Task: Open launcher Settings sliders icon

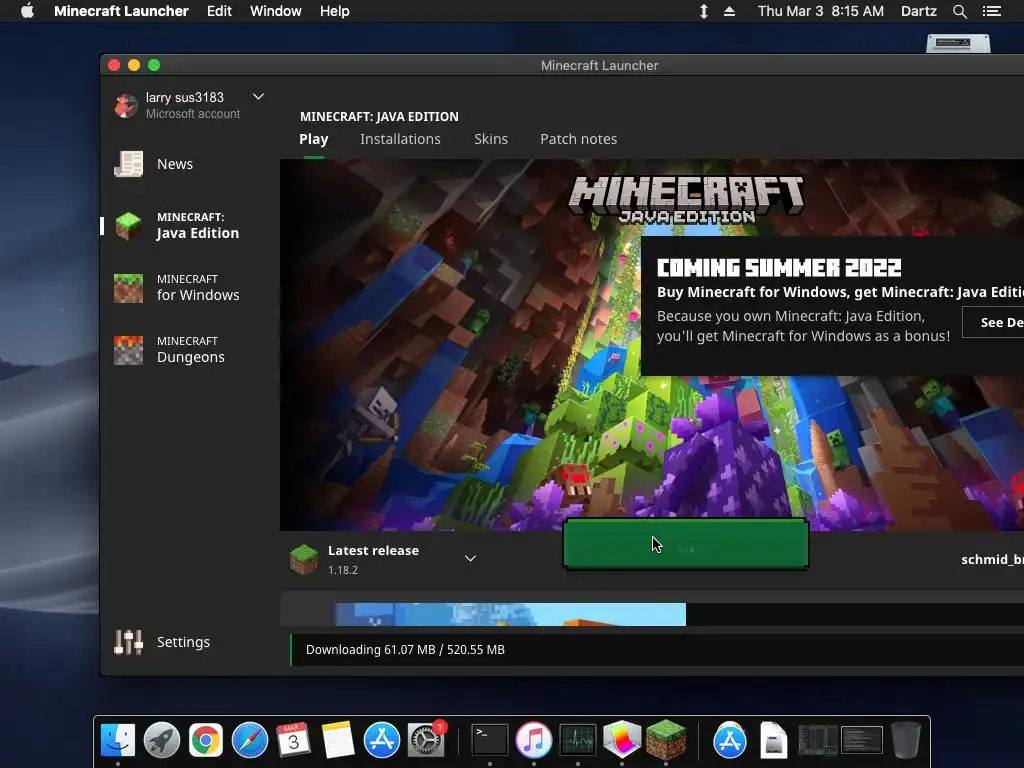Action: tap(129, 642)
